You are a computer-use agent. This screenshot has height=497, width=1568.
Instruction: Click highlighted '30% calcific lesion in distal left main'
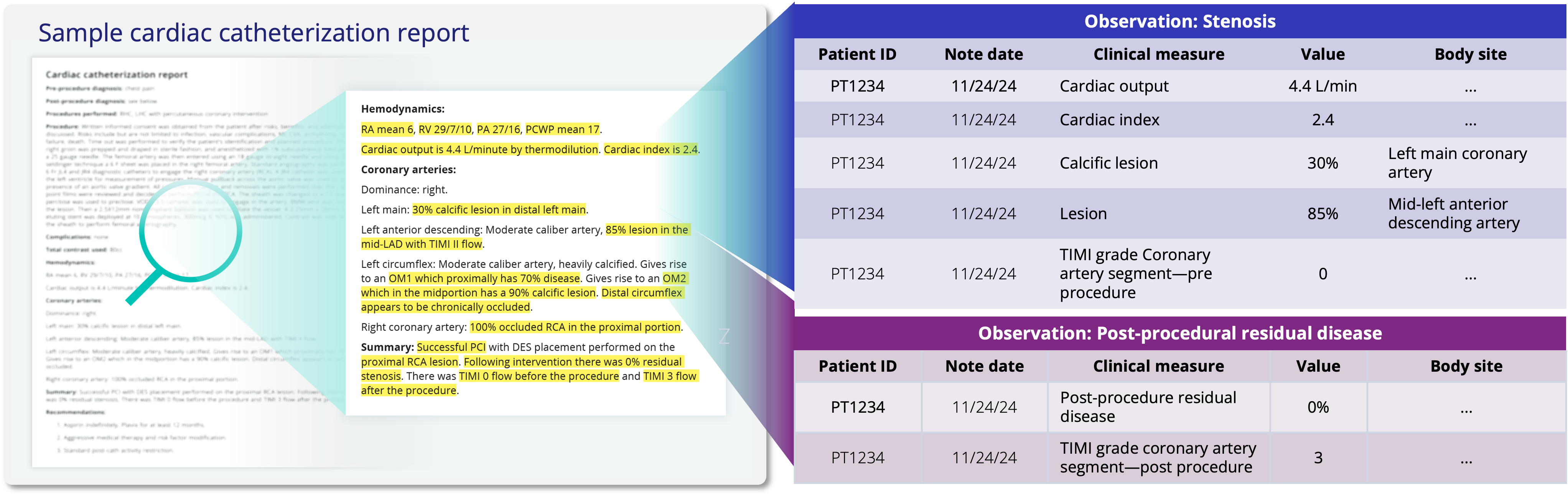[499, 210]
